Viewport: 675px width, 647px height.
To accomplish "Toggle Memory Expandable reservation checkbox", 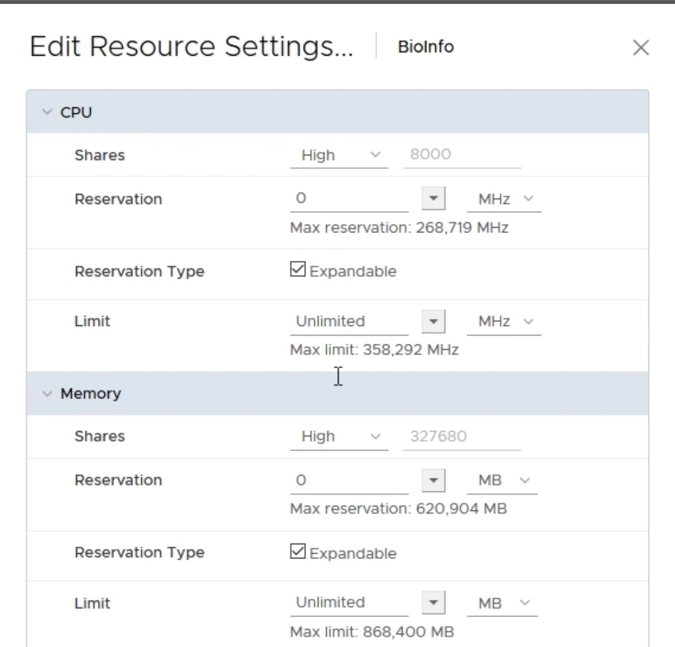I will coord(298,552).
